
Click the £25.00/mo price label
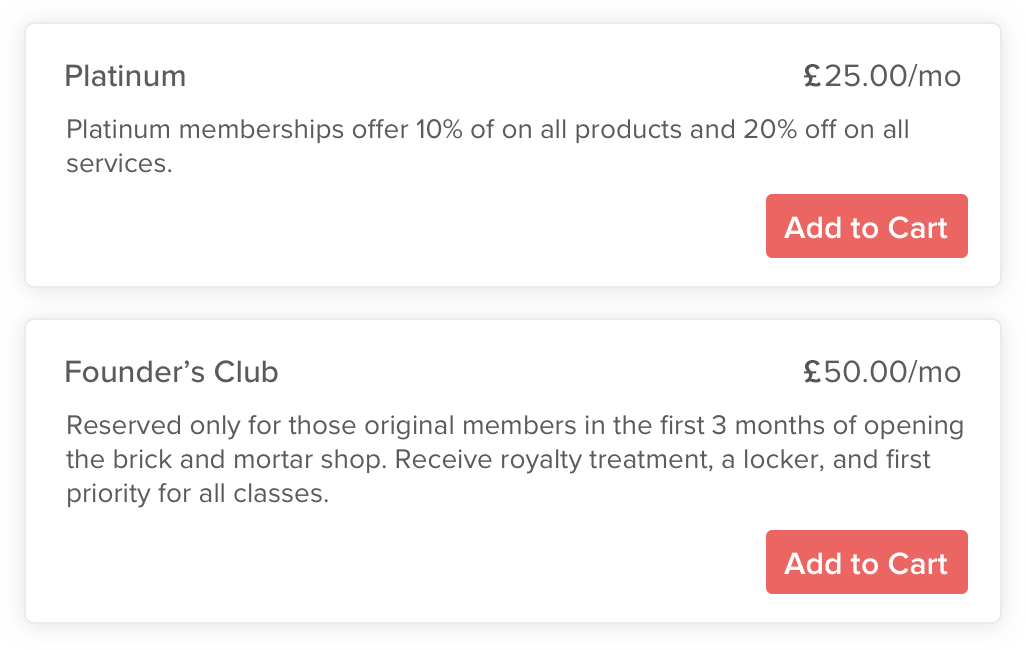click(883, 75)
